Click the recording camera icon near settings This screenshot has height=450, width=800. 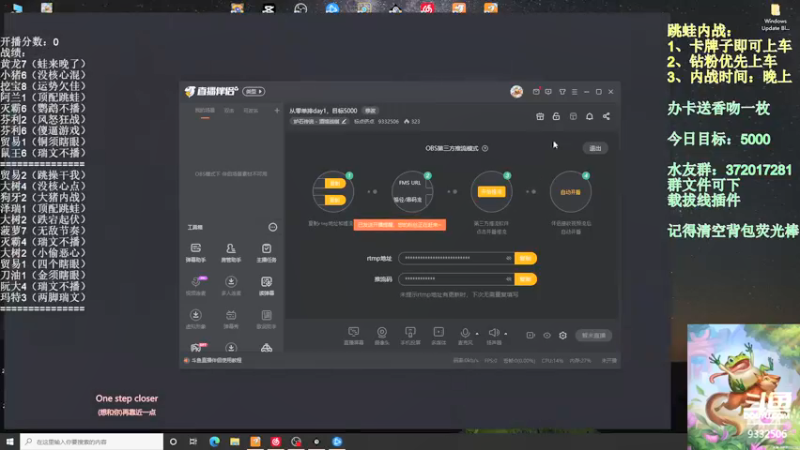click(x=531, y=335)
